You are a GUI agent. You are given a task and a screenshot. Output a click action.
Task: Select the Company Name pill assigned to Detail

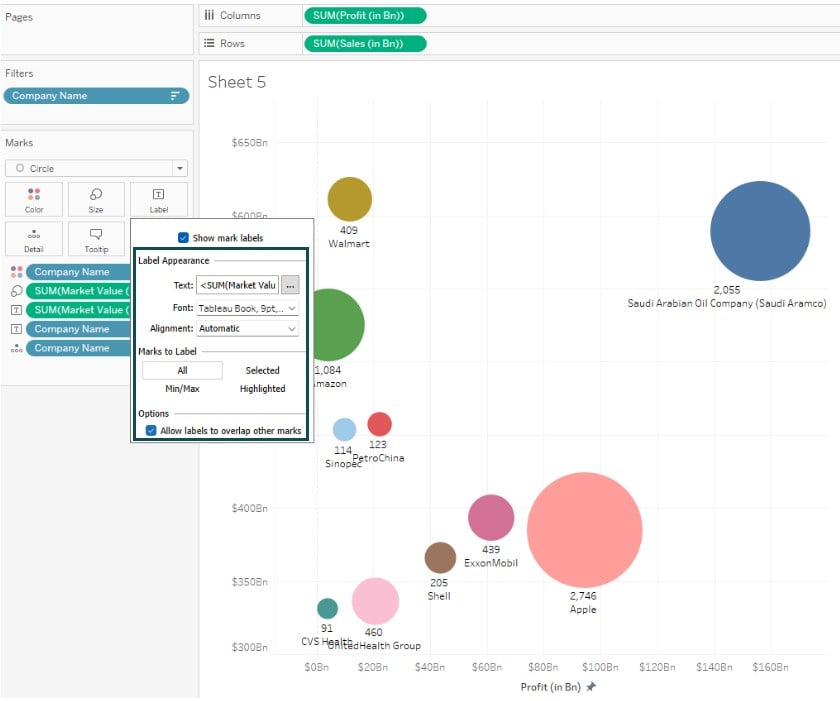78,348
